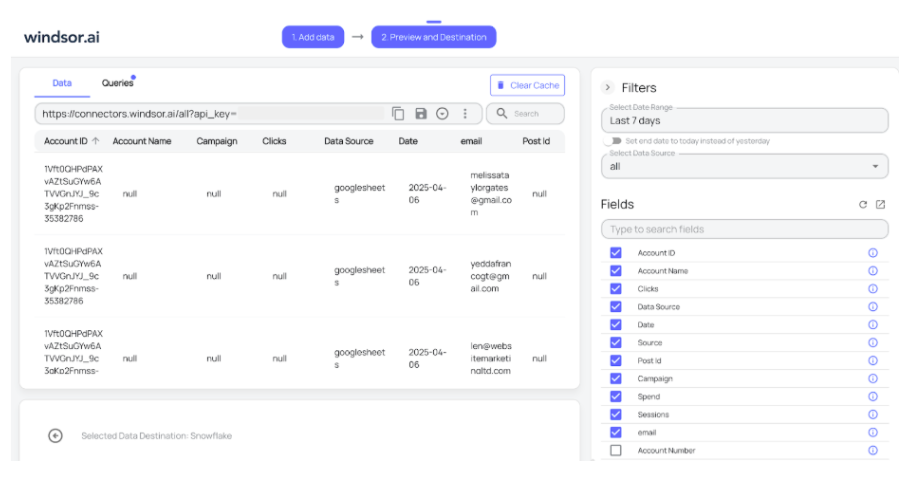Show info for the Spend field
Screen dimensions: 901x483
point(872,397)
